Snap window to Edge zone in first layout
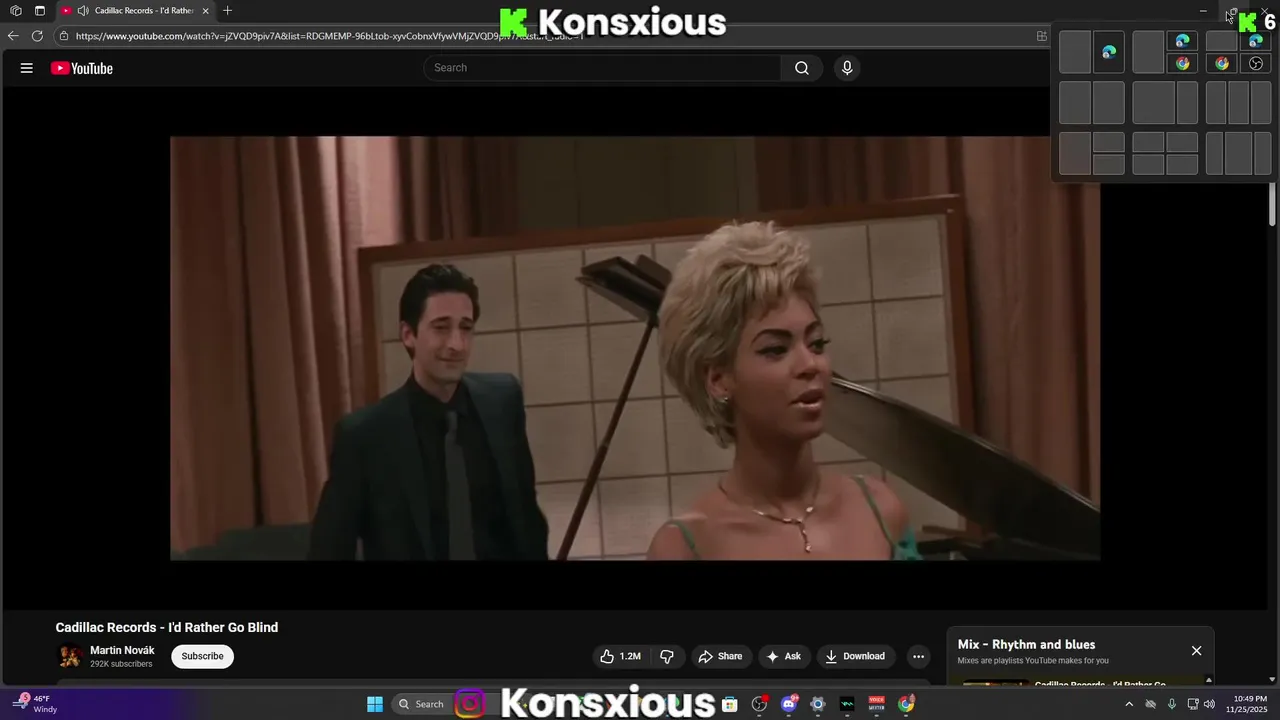Viewport: 1280px width, 720px height. (x=1109, y=52)
